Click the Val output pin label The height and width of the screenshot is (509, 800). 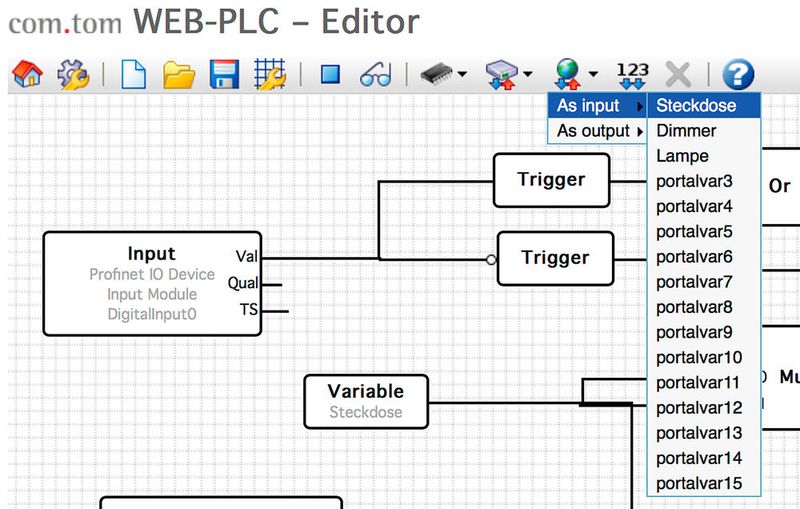(247, 256)
